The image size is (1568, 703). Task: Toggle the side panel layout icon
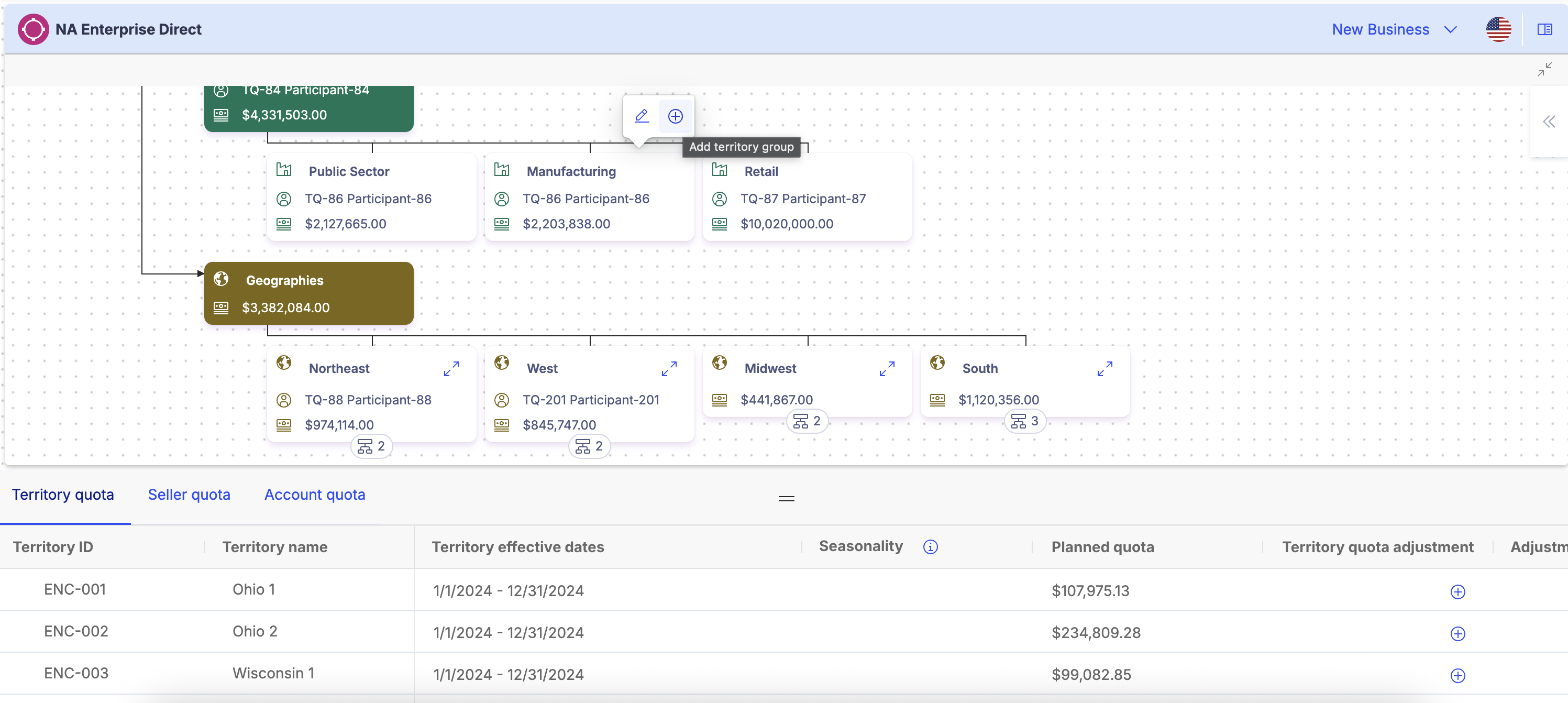(1544, 29)
